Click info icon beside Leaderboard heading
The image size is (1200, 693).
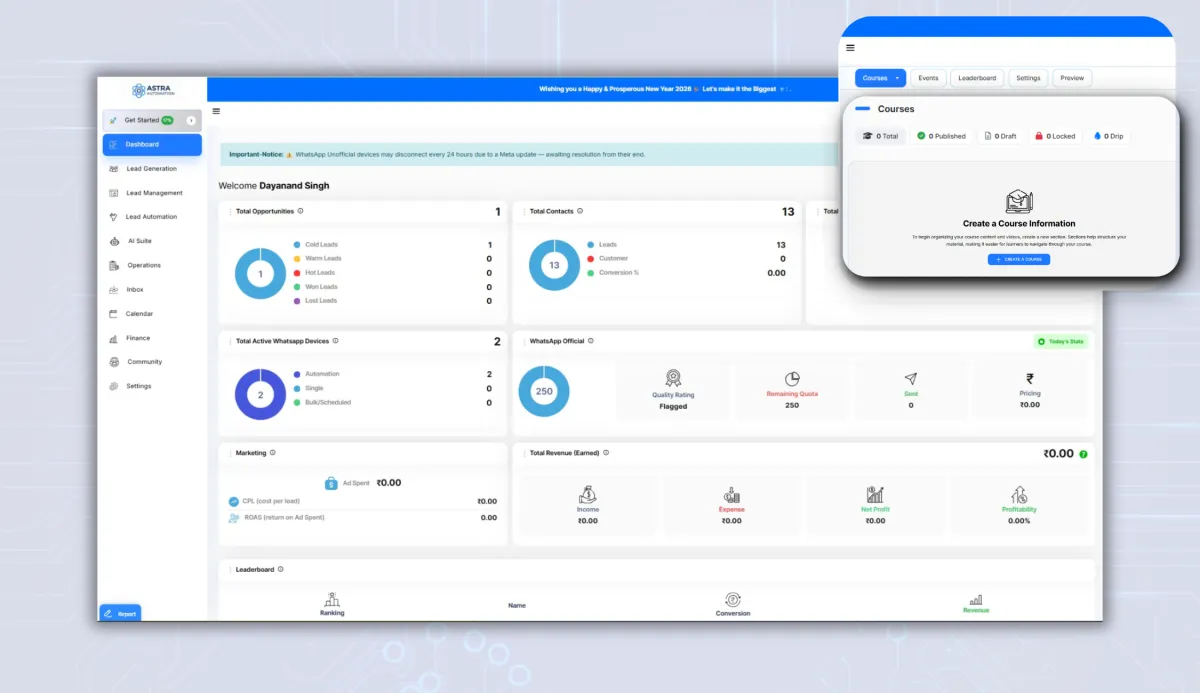coord(280,569)
